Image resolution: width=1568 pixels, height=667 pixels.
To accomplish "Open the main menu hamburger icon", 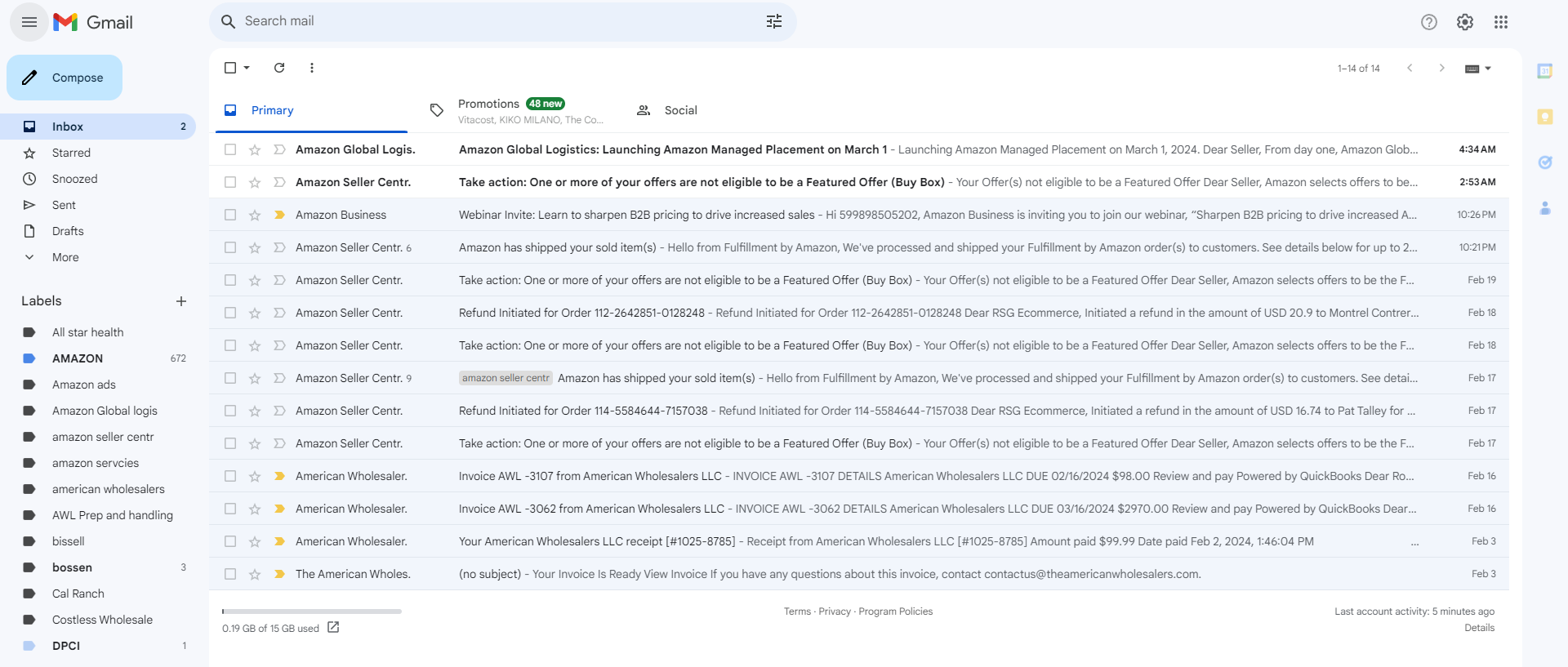I will (x=29, y=22).
